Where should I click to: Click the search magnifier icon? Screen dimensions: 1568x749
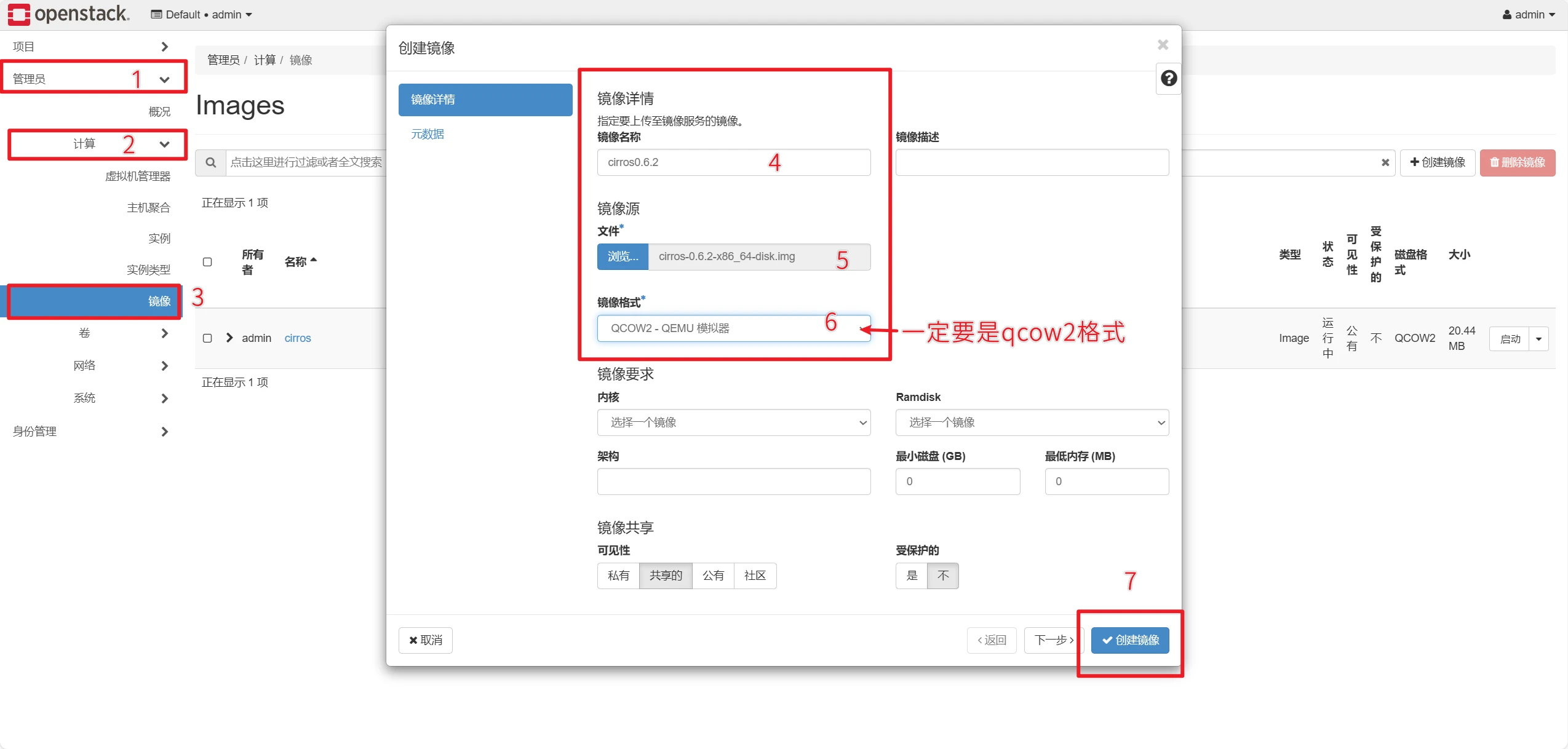(210, 162)
